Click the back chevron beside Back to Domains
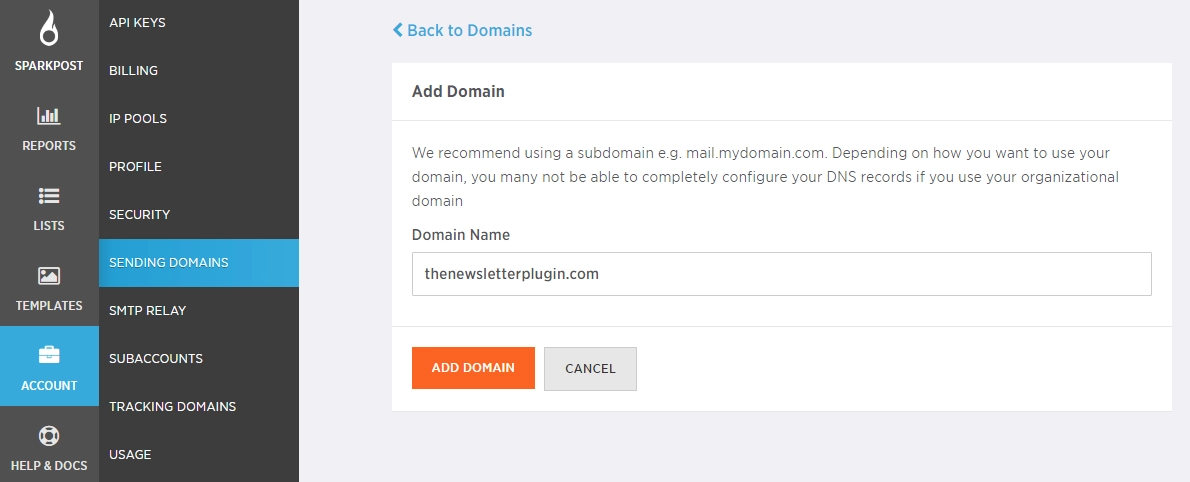 [x=397, y=30]
